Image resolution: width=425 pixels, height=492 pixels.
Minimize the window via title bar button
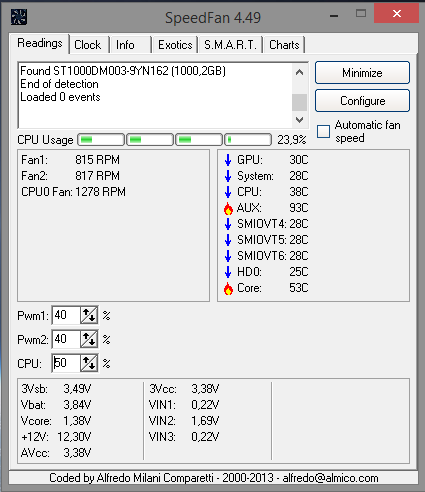[x=334, y=15]
